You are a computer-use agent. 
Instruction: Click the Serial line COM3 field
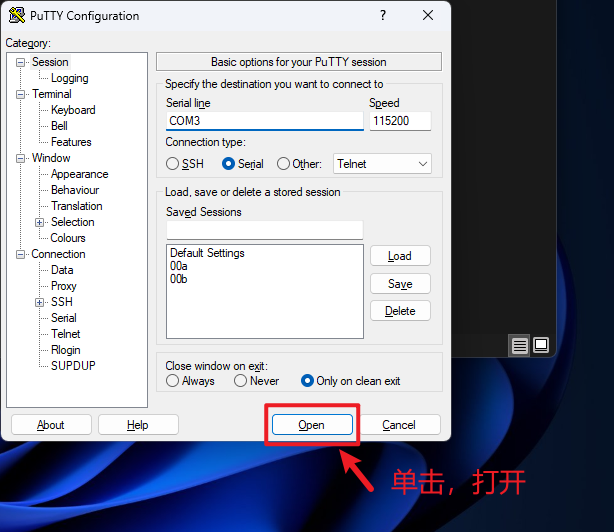pos(265,121)
